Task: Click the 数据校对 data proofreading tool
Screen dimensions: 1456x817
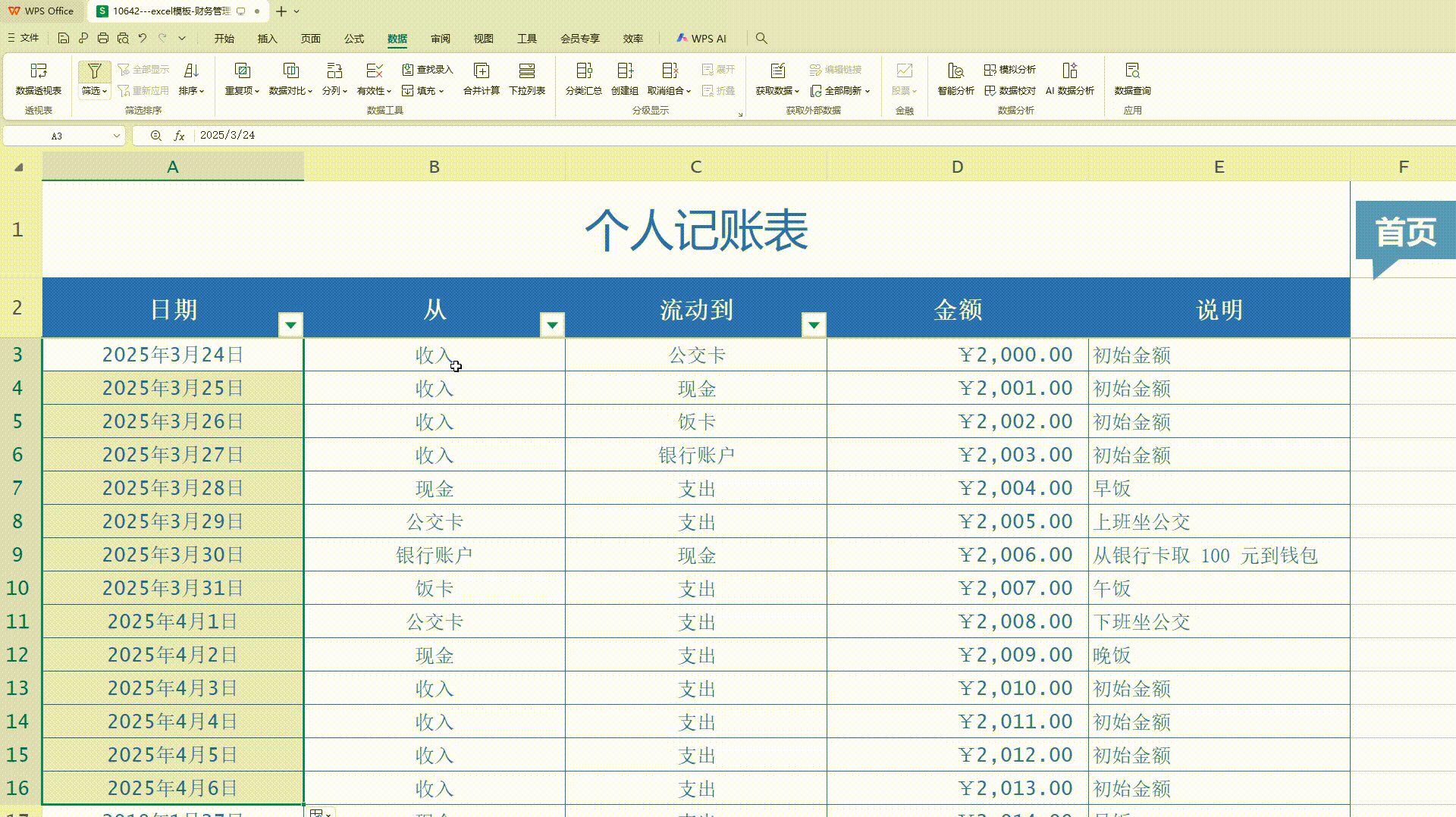Action: (1010, 91)
